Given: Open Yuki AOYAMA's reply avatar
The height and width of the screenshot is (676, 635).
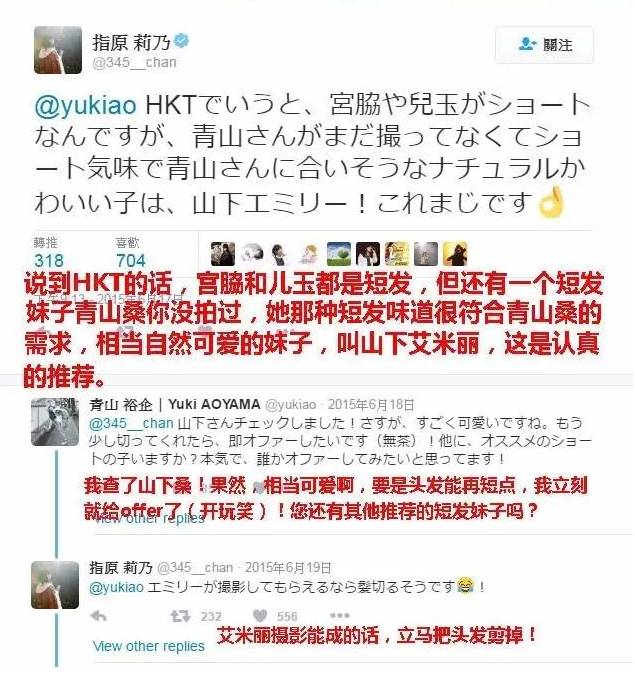Looking at the screenshot, I should tap(55, 422).
